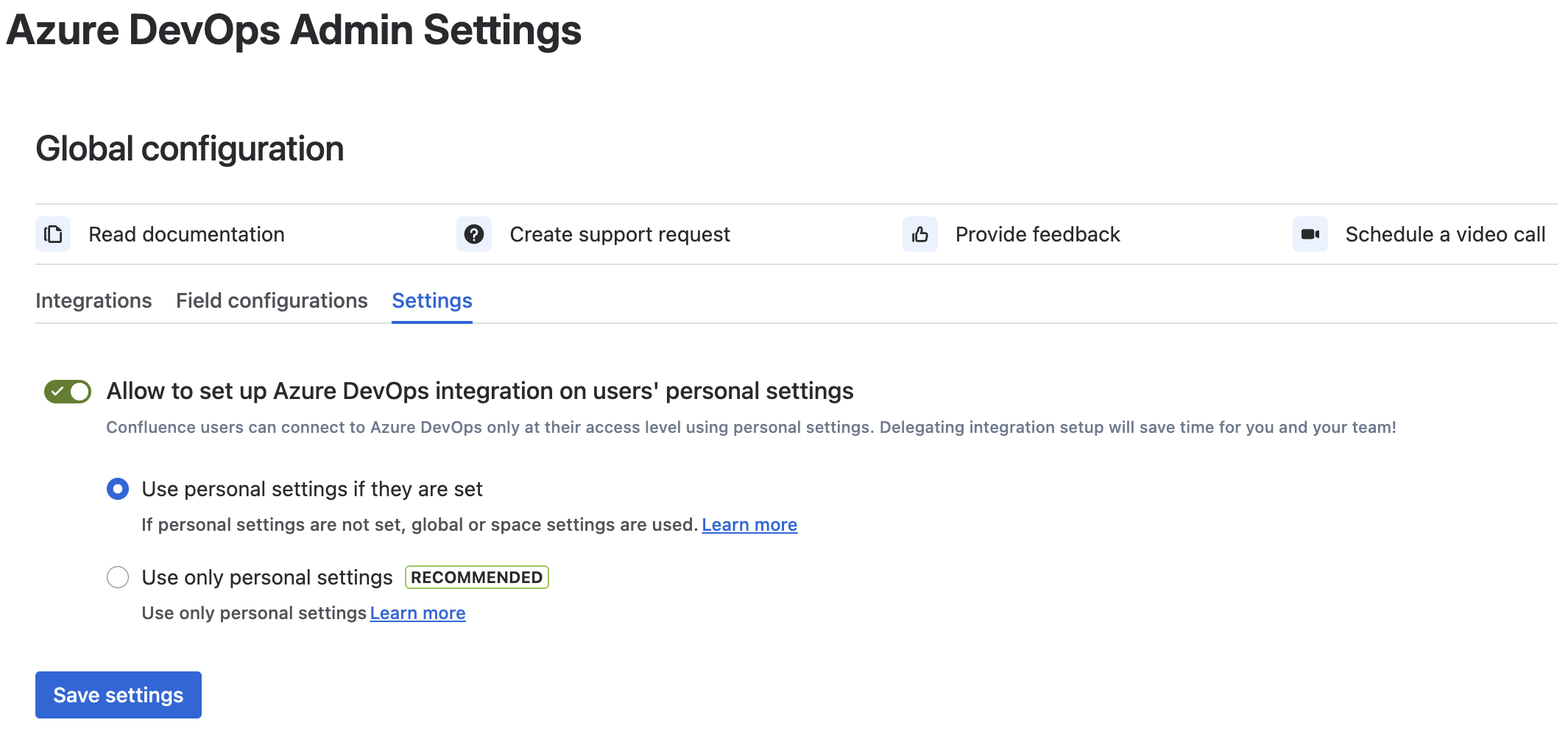Viewport: 1568px width, 745px height.
Task: Select the Settings tab
Action: tap(432, 300)
